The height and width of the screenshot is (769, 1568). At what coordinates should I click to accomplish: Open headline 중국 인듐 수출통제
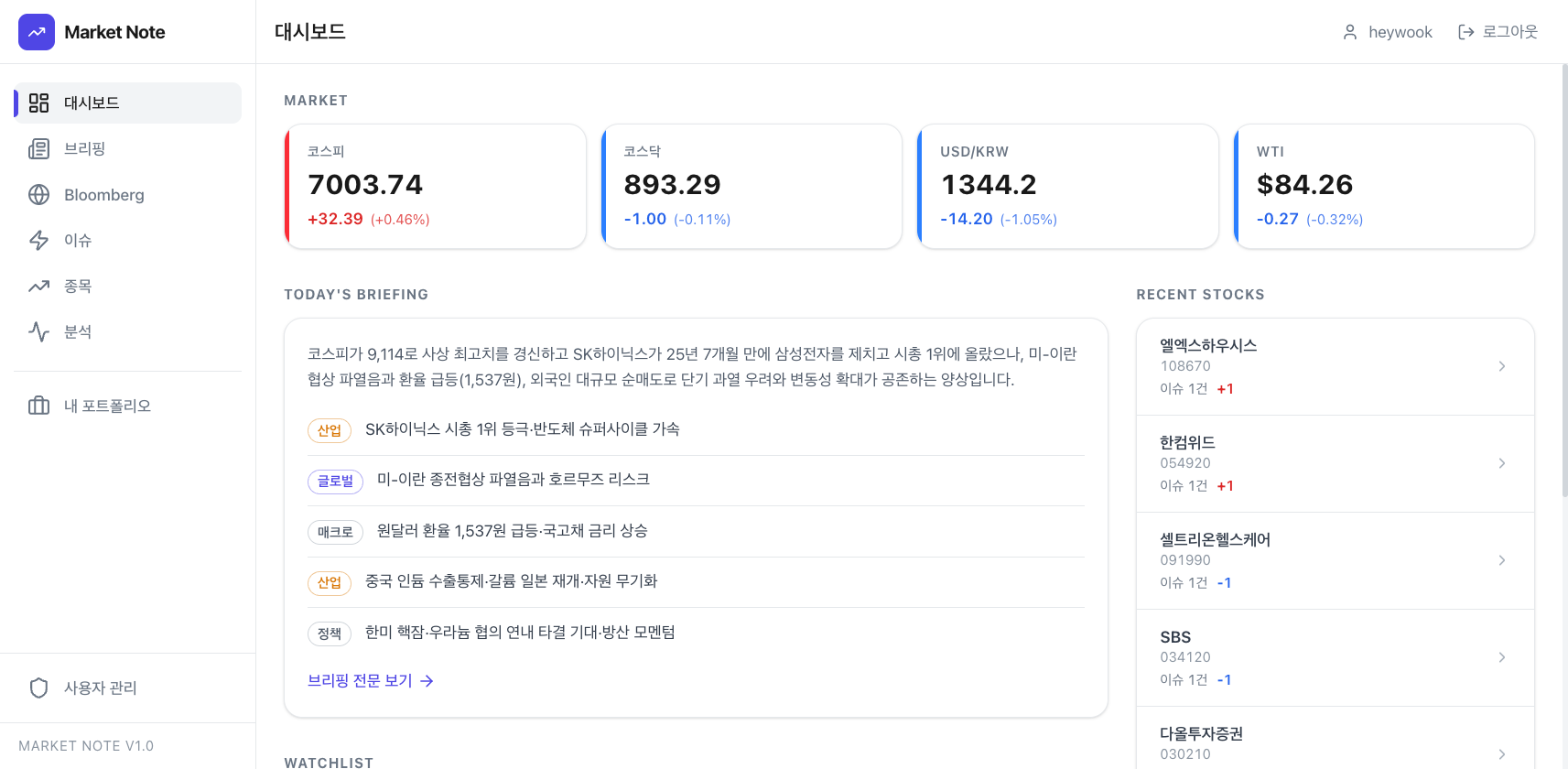coord(511,581)
